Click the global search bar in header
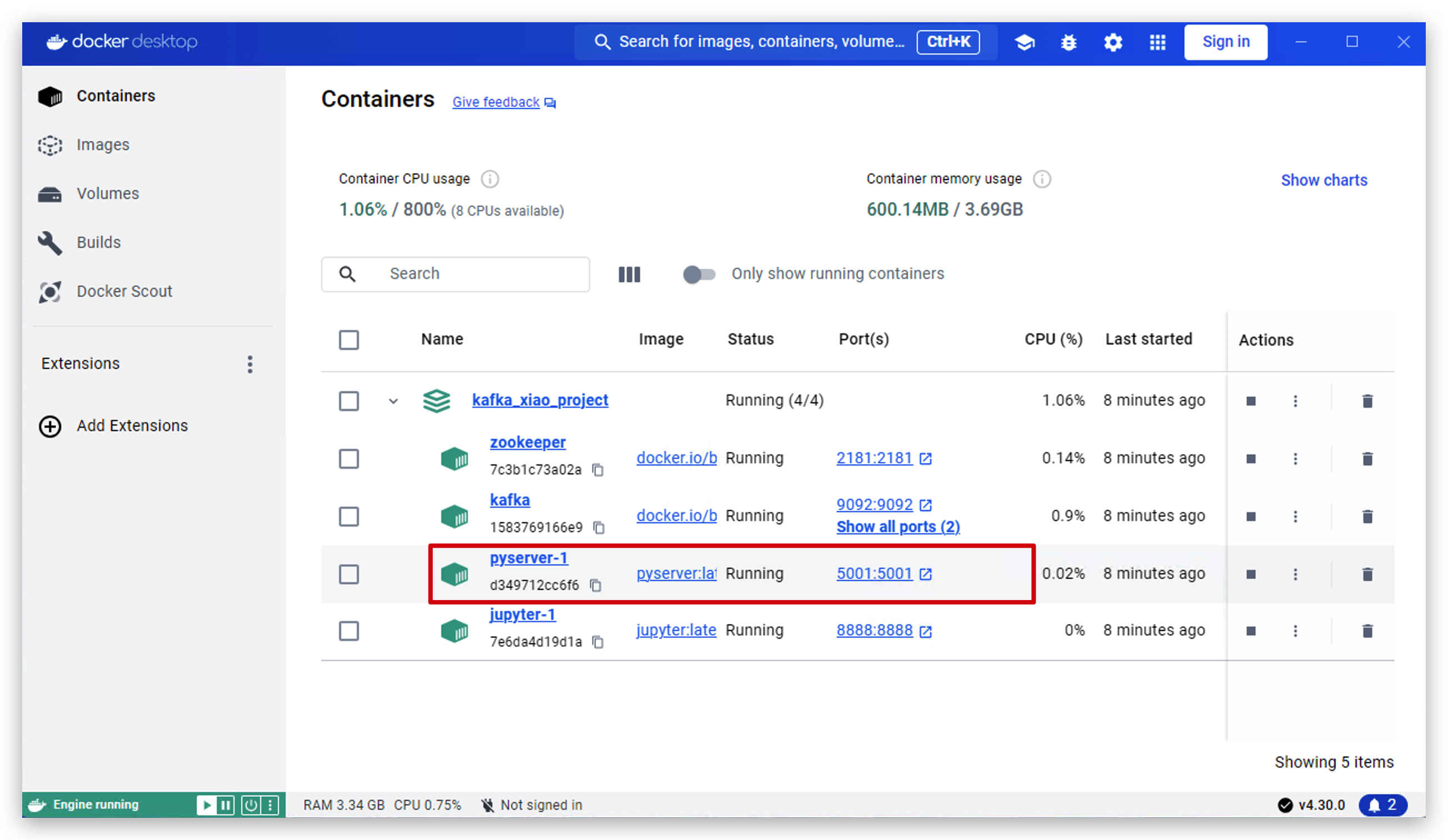The height and width of the screenshot is (840, 1448). [x=786, y=42]
